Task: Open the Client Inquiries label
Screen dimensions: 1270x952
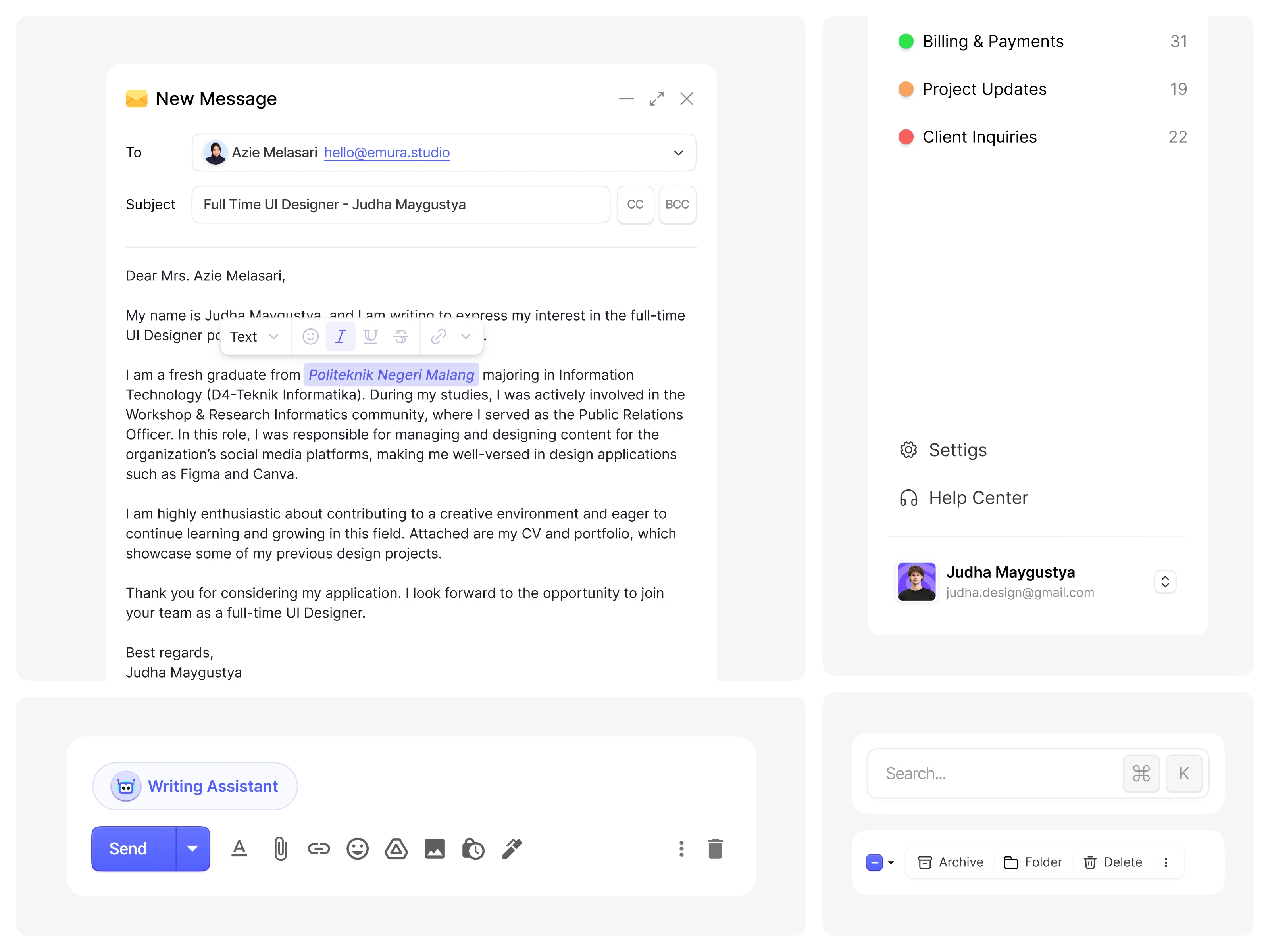Action: coord(979,137)
